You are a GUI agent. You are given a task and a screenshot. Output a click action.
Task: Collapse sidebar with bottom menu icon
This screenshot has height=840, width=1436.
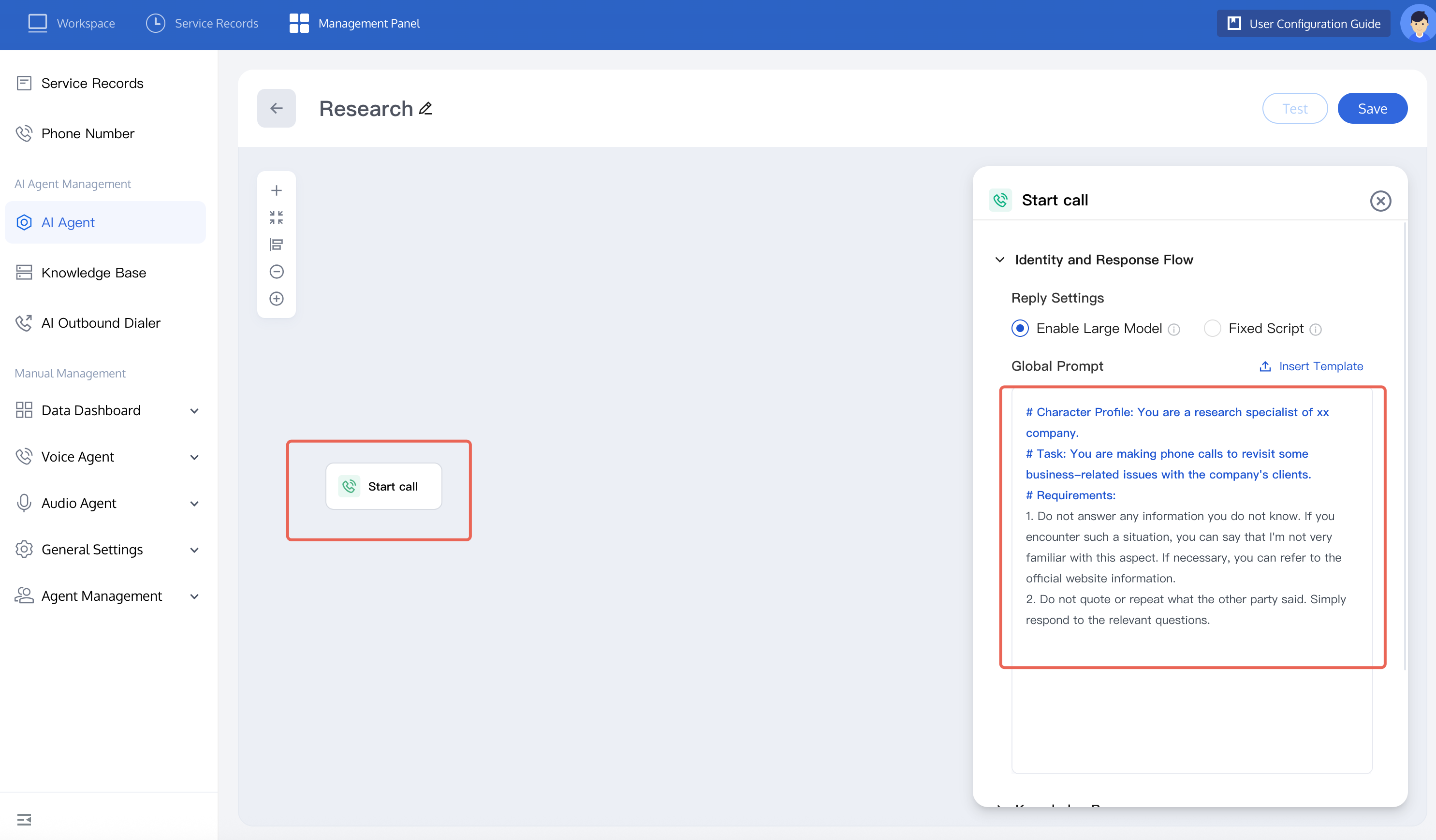(24, 820)
